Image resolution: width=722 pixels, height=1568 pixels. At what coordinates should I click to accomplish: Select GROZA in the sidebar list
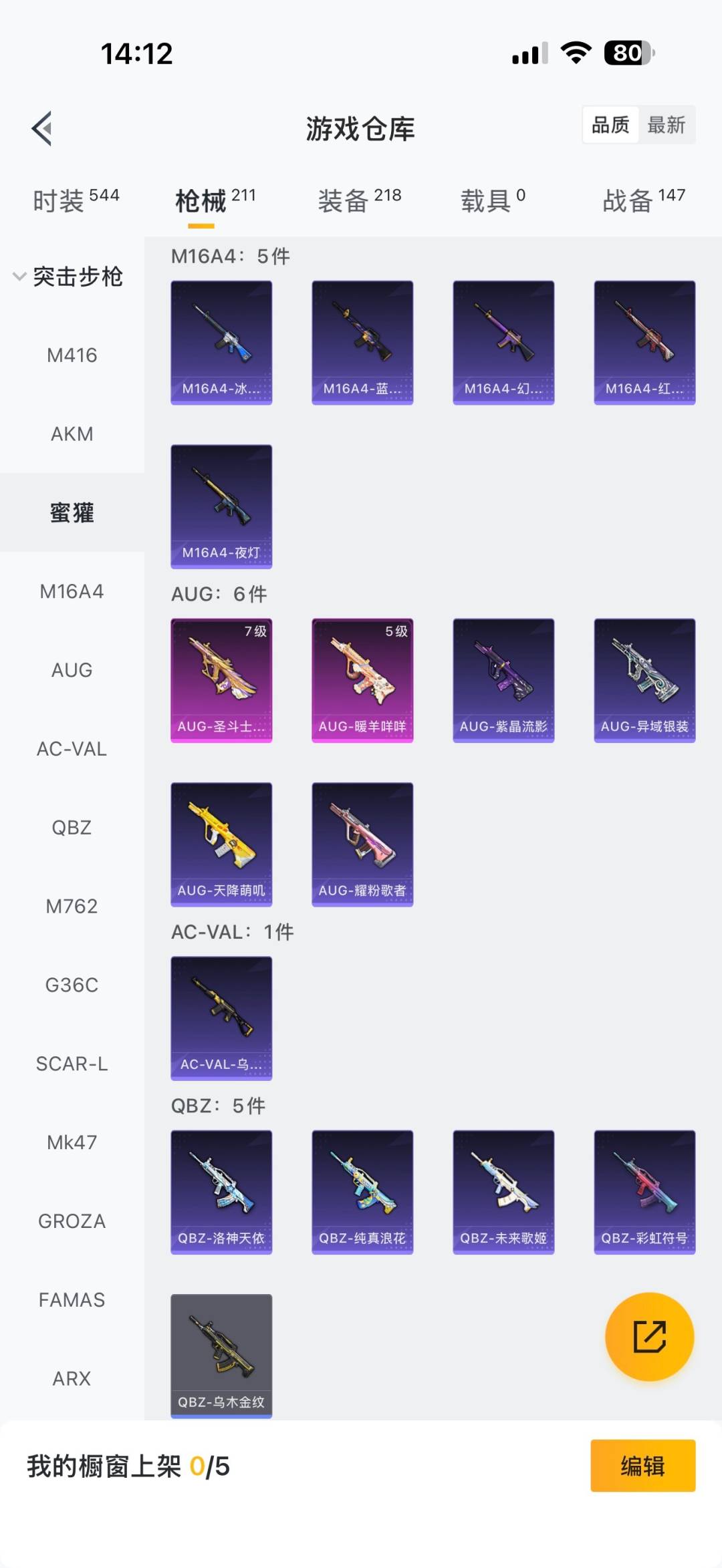click(x=72, y=1221)
